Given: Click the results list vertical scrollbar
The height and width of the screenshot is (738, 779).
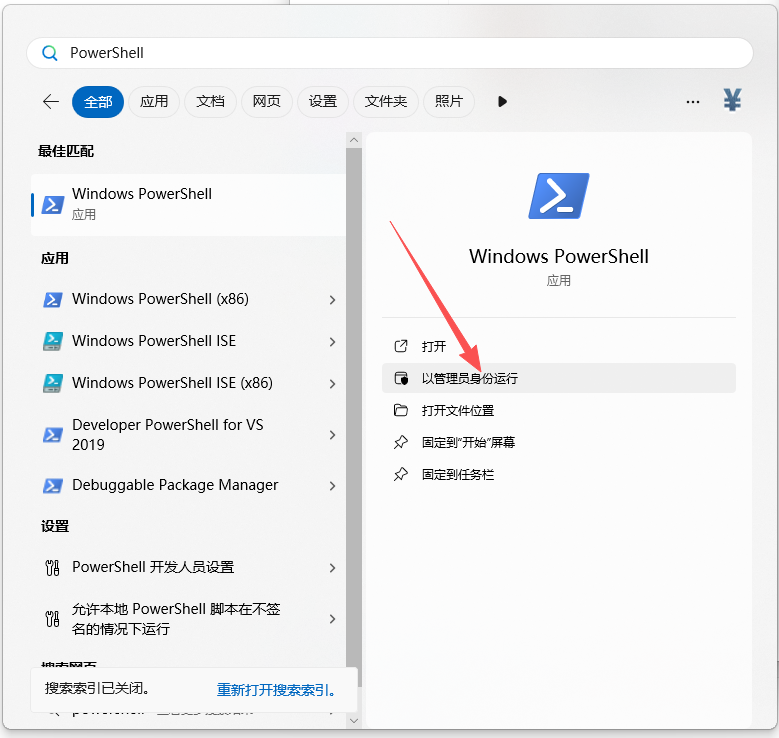Looking at the screenshot, I should click(352, 400).
